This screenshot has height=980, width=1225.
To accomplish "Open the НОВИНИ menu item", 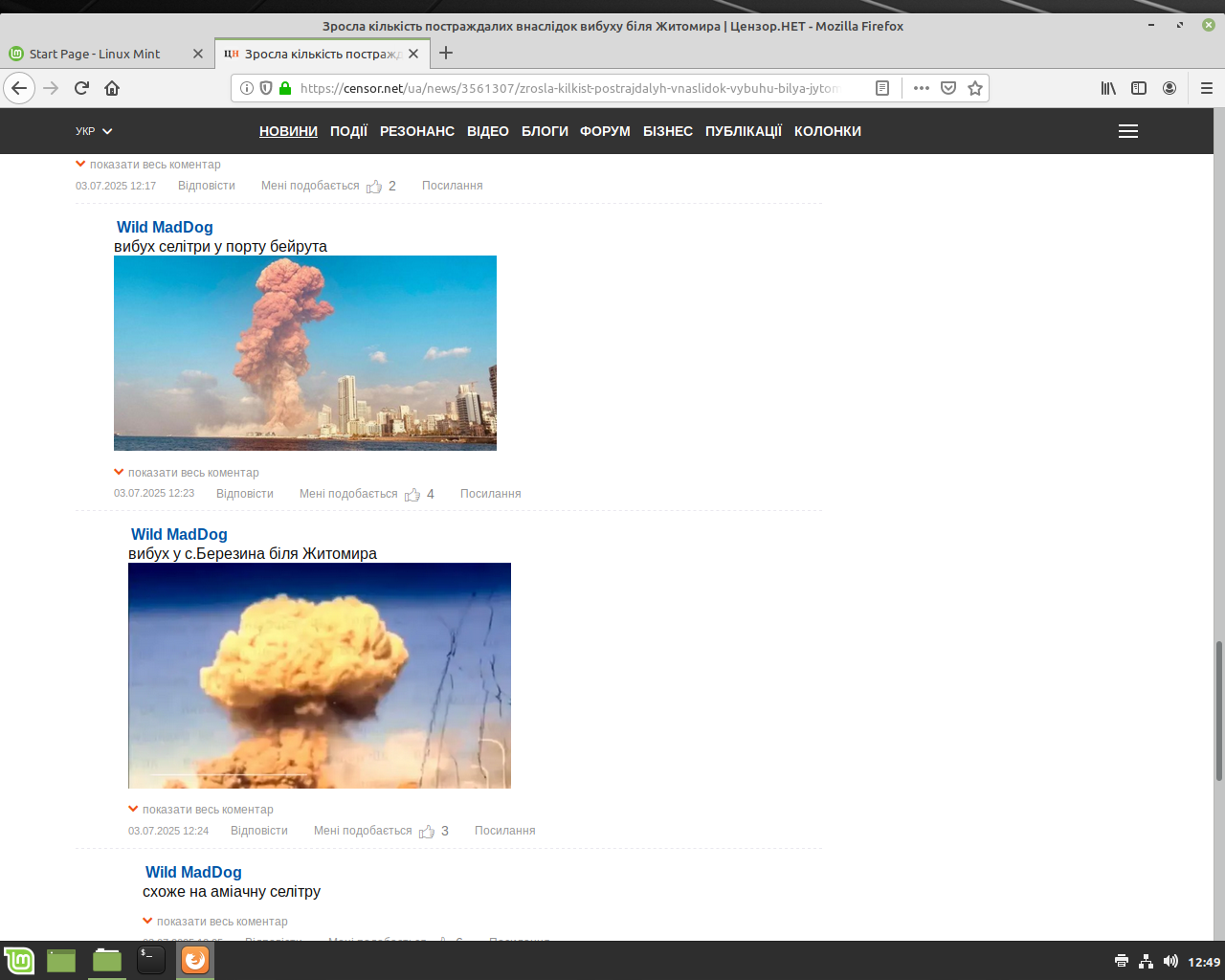I will [288, 131].
